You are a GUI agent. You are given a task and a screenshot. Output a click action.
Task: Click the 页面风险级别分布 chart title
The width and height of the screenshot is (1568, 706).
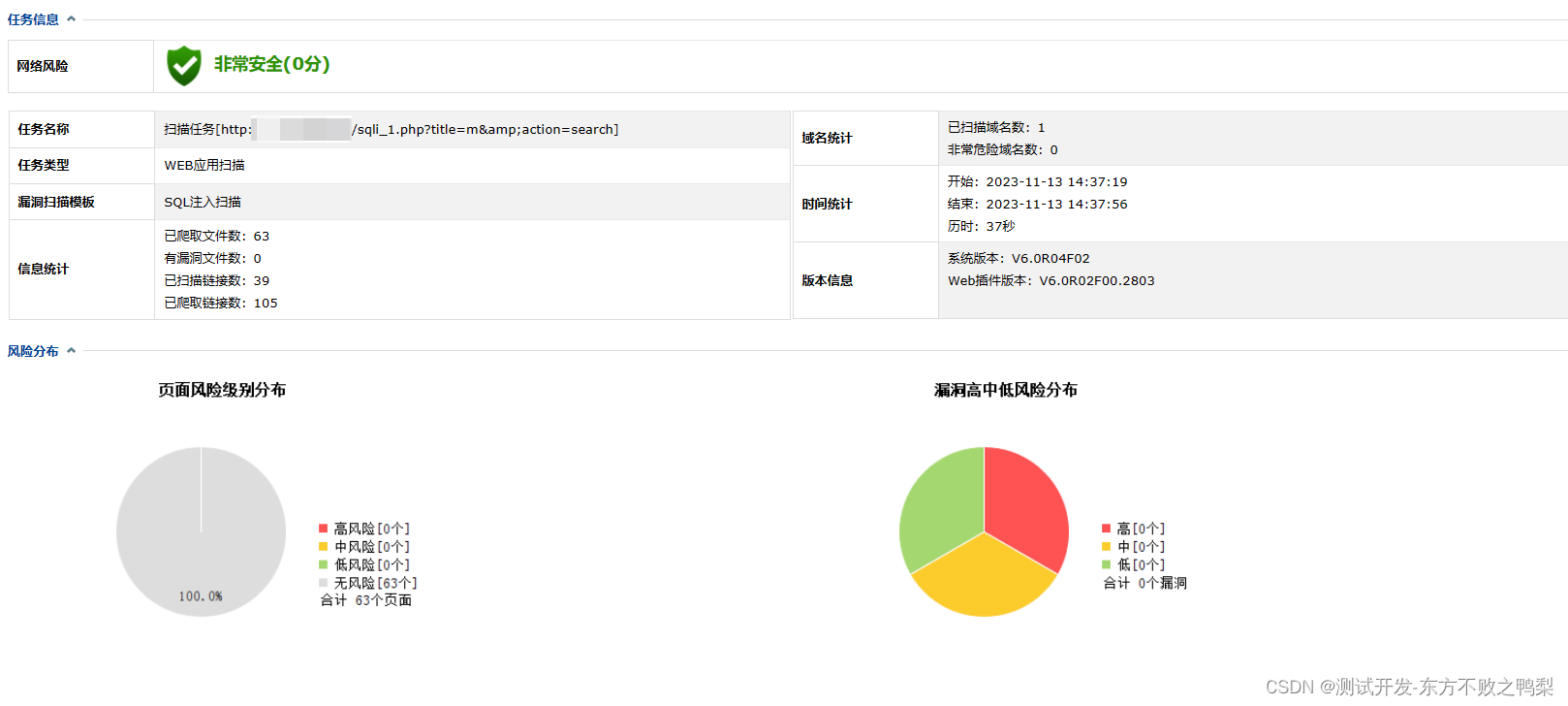[222, 390]
